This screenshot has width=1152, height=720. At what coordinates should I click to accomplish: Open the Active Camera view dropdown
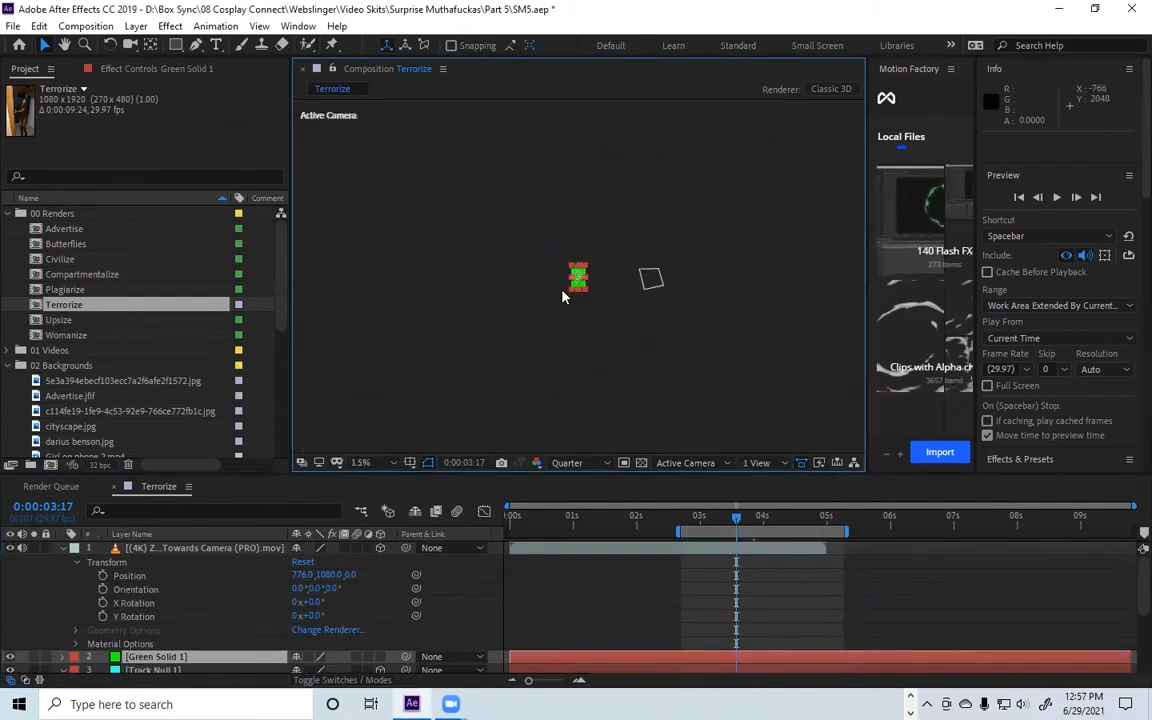point(692,463)
